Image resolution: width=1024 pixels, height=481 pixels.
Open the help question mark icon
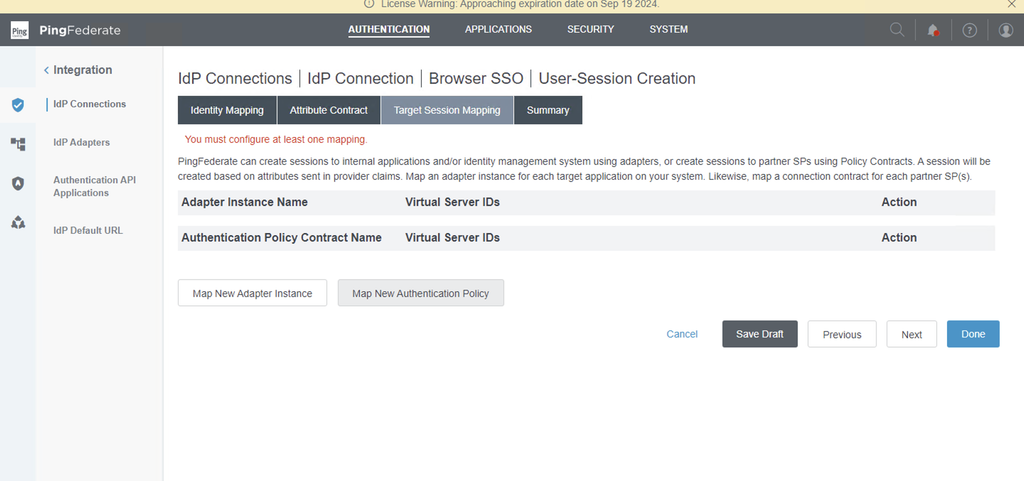(x=969, y=30)
